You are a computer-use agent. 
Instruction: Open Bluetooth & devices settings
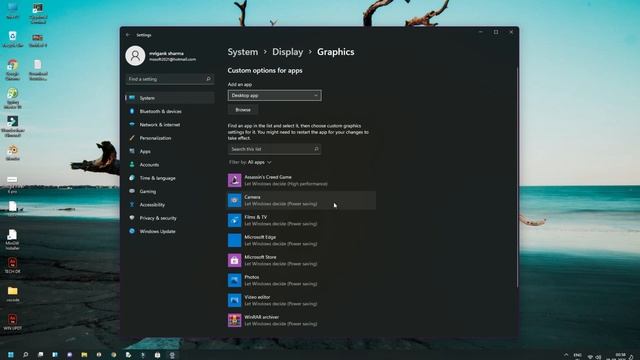170,111
